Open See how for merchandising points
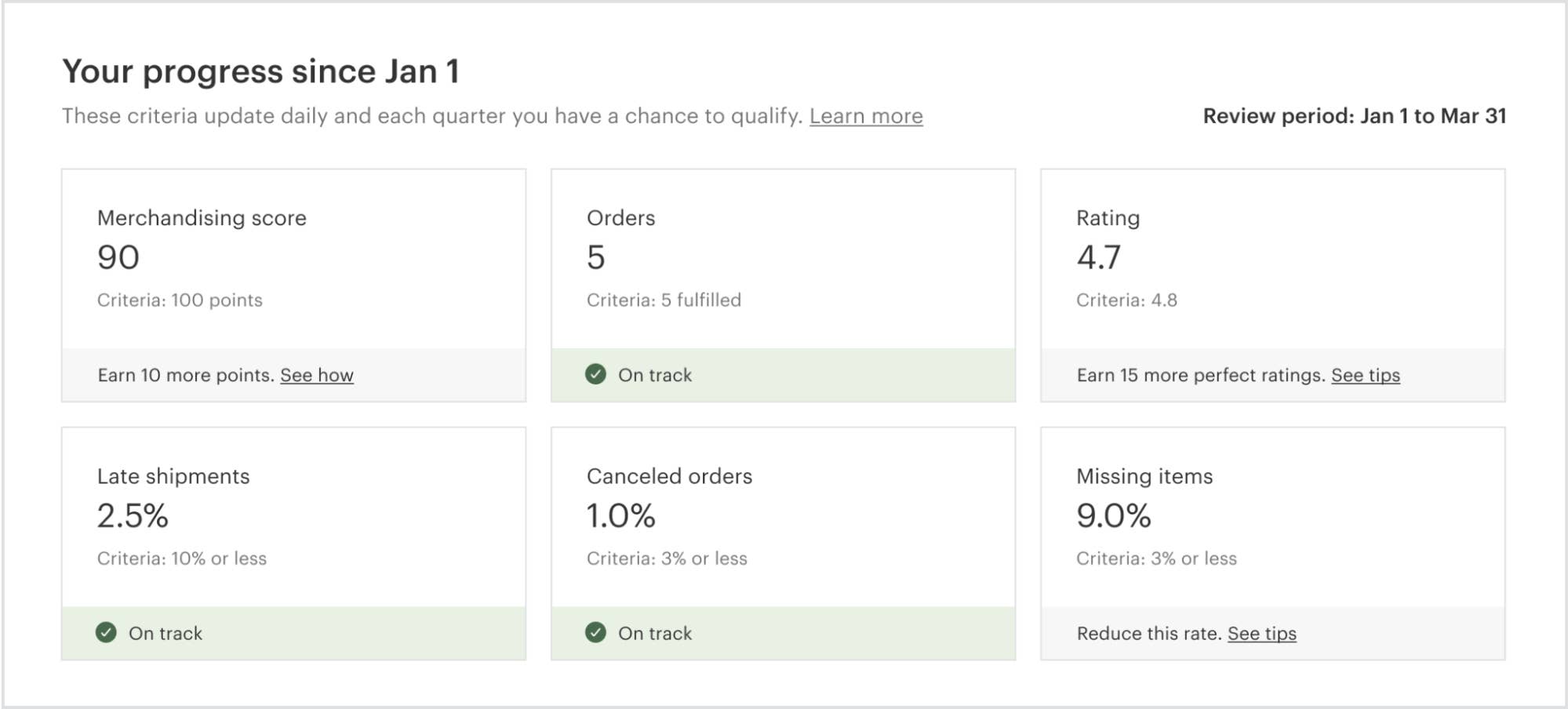 317,375
